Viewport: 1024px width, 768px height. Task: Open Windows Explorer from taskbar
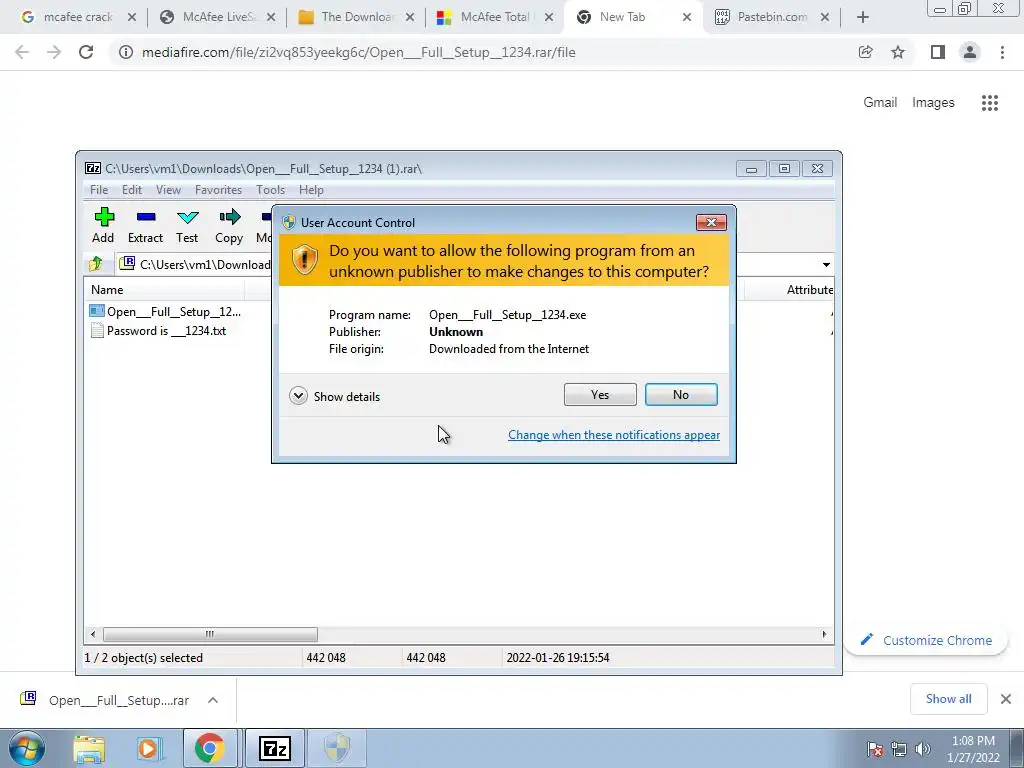(89, 749)
